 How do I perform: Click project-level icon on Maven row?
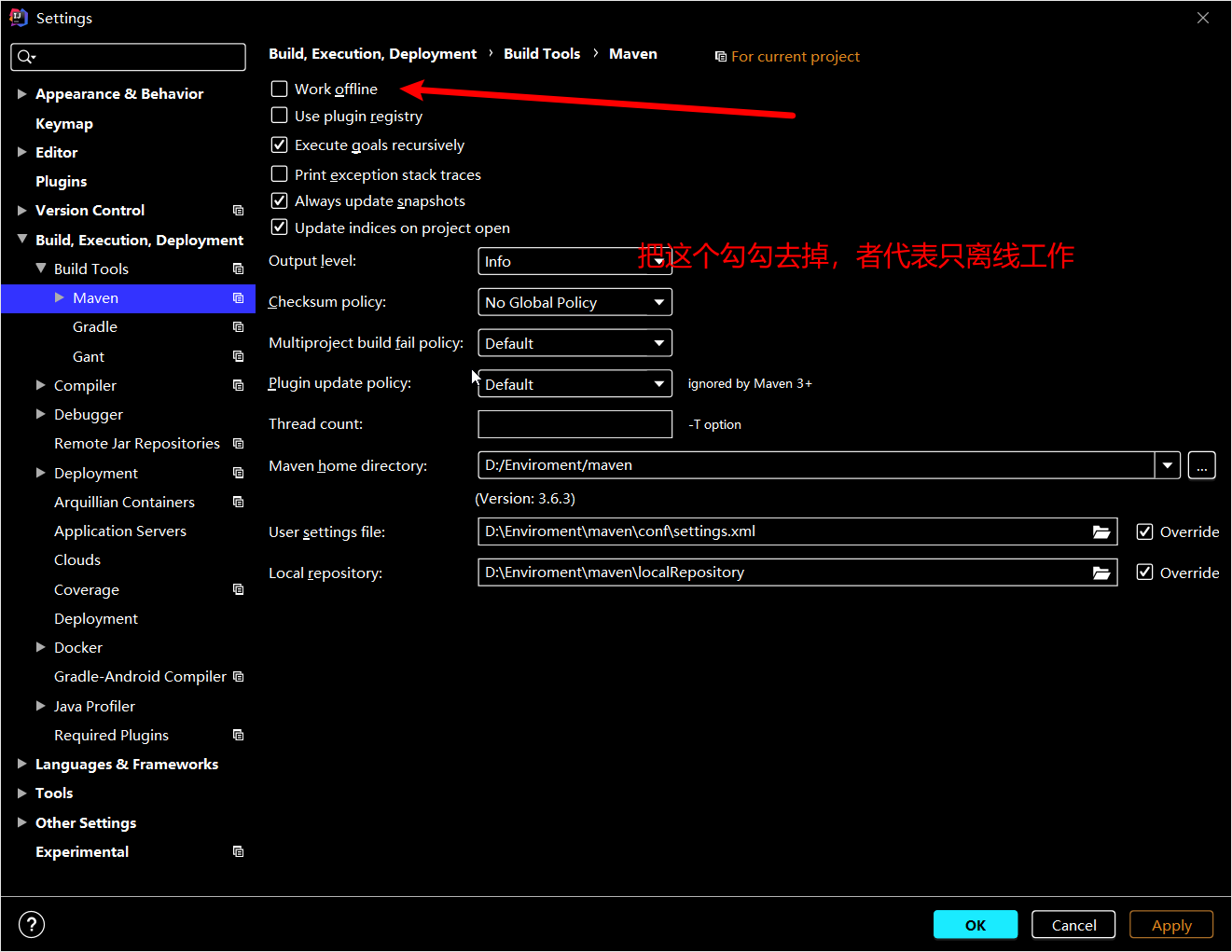[x=238, y=298]
